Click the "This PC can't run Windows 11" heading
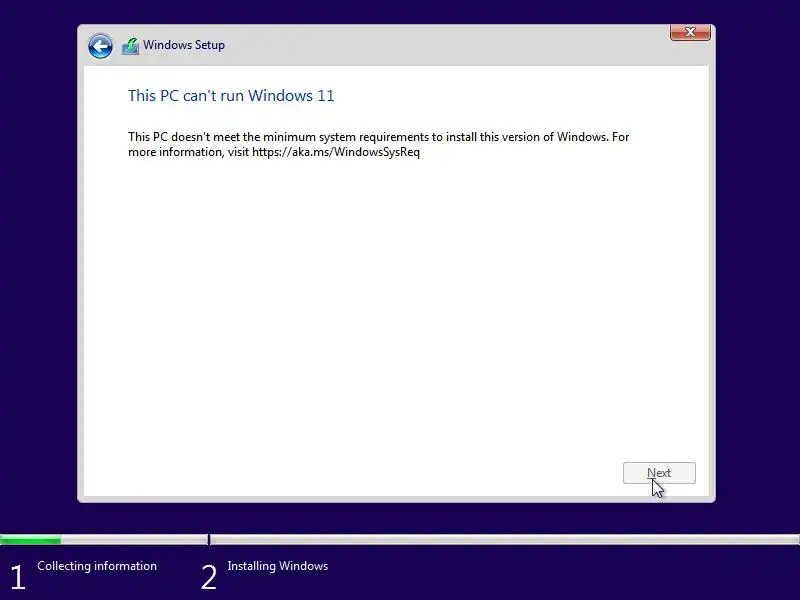 tap(231, 96)
